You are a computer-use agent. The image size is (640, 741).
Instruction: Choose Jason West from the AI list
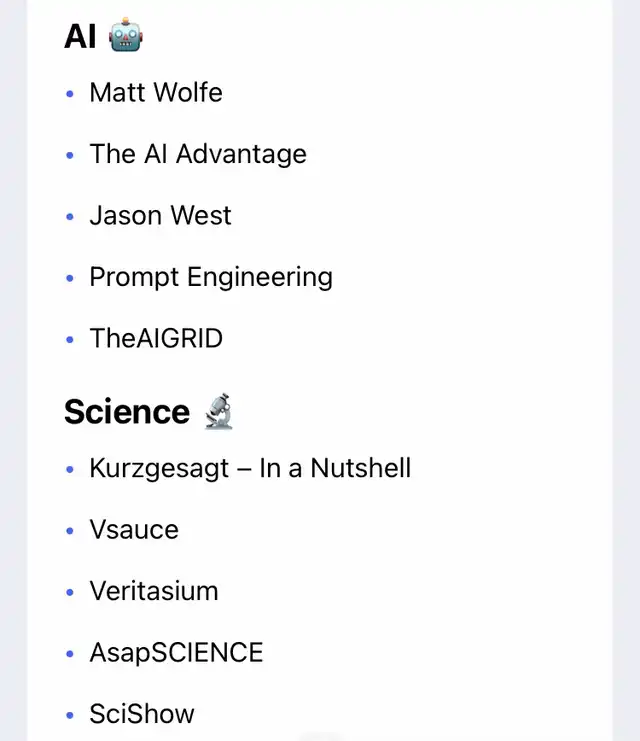click(160, 216)
